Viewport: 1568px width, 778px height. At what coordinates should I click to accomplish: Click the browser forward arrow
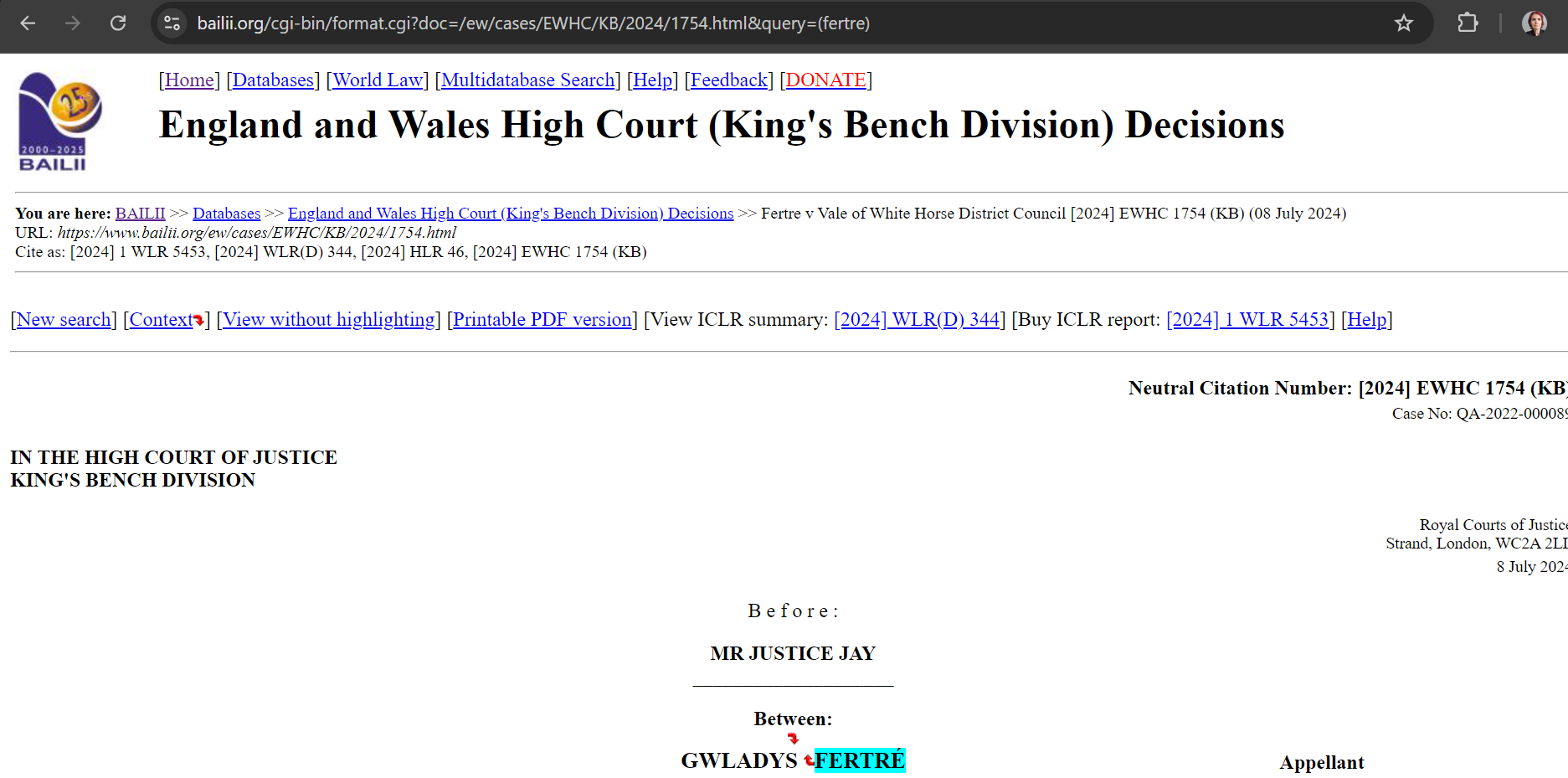[73, 23]
